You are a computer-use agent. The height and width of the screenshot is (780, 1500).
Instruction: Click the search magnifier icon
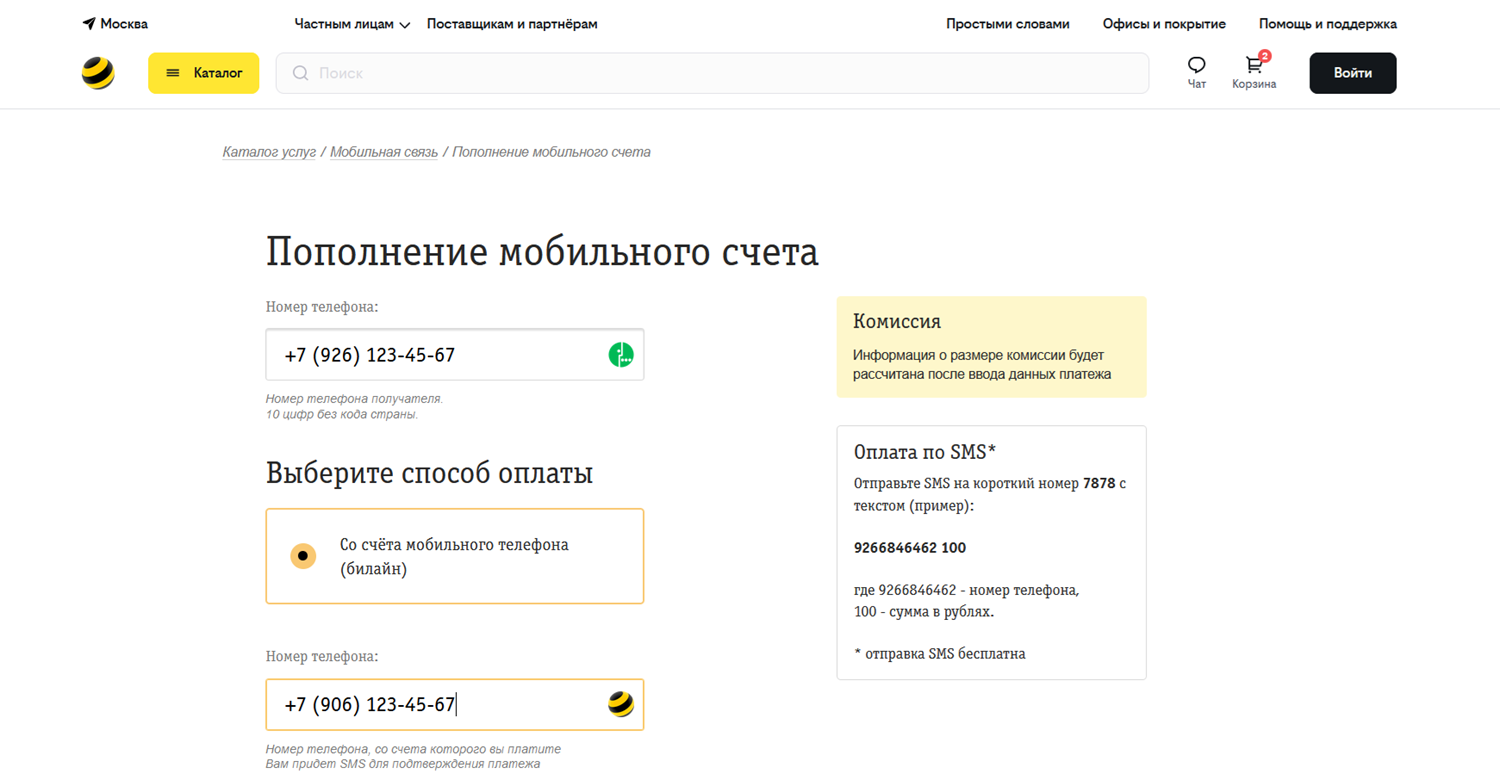(300, 73)
